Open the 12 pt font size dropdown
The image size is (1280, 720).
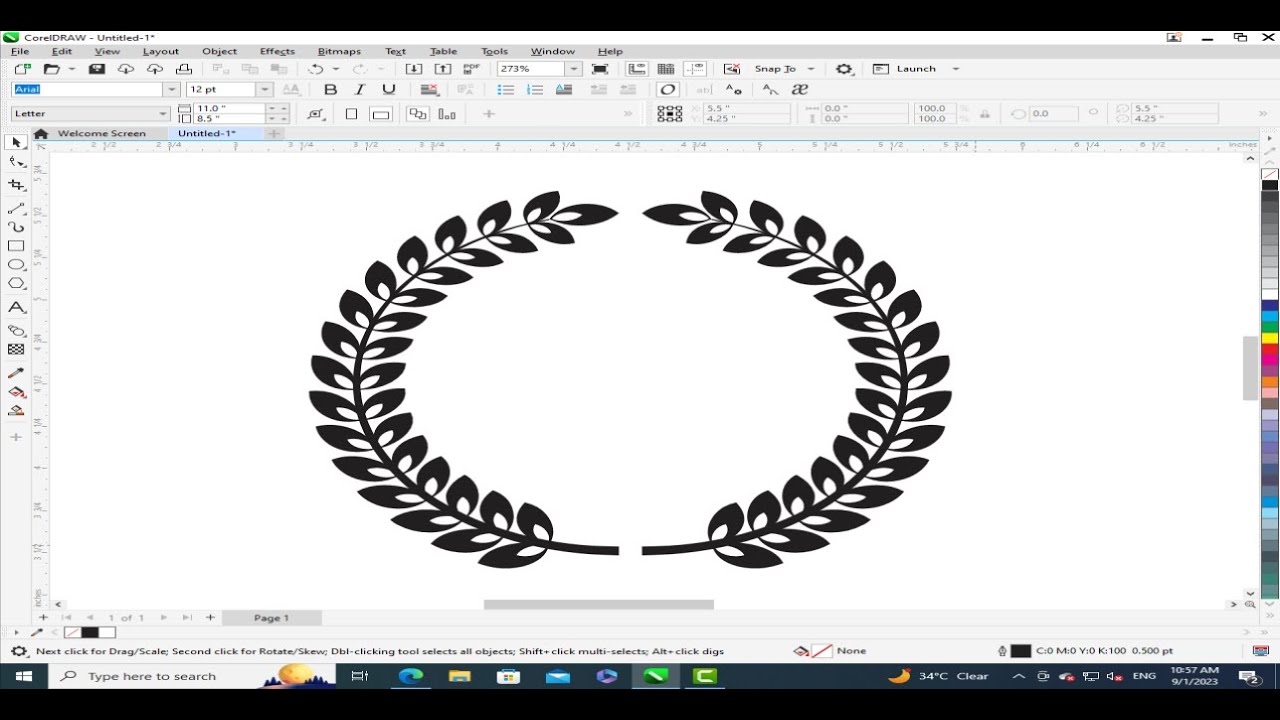265,90
